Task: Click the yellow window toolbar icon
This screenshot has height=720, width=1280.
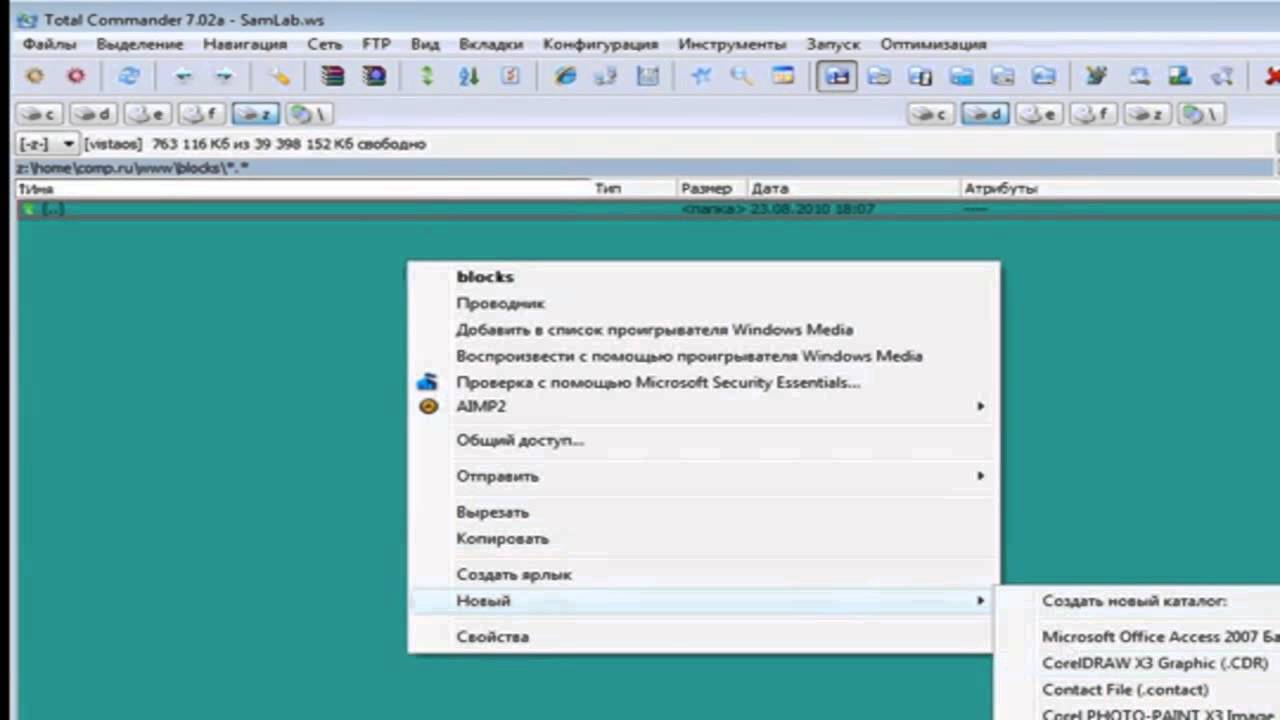Action: 782,76
